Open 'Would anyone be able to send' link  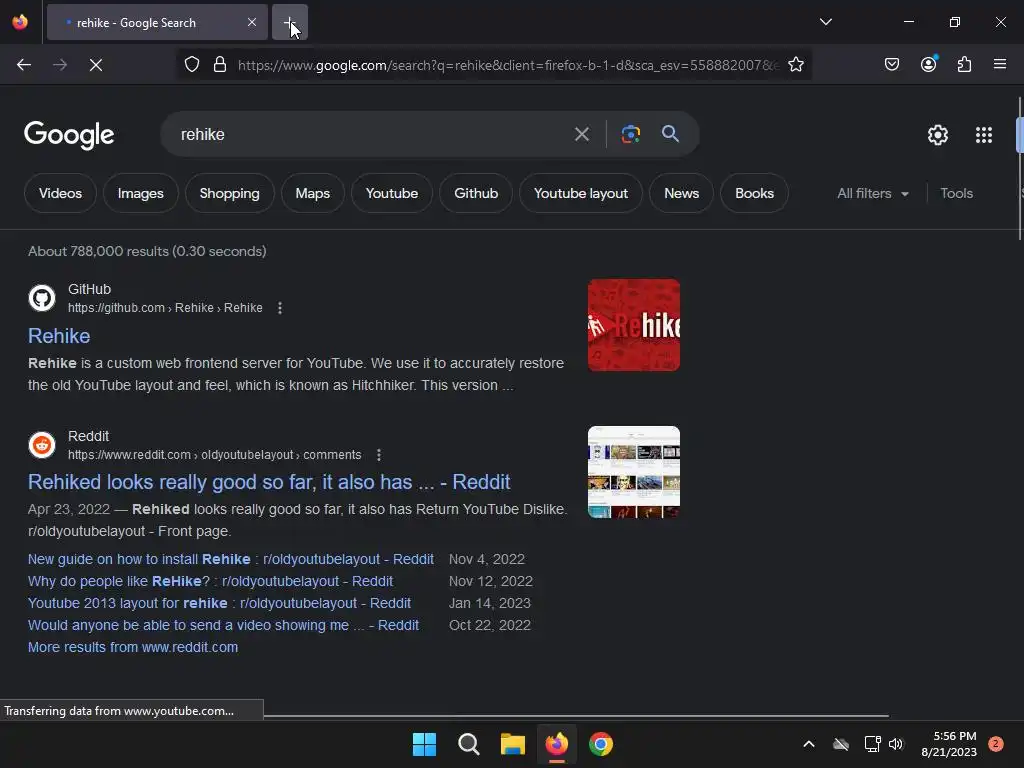(x=223, y=625)
